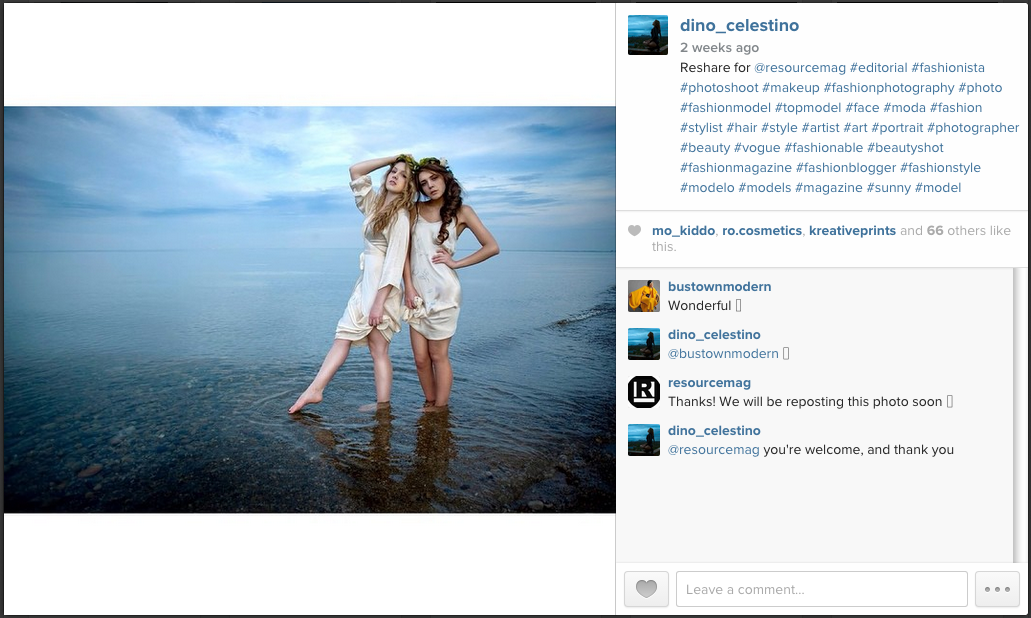The width and height of the screenshot is (1031, 618).
Task: Click the @bustownmodern mention in reply
Action: 723,354
